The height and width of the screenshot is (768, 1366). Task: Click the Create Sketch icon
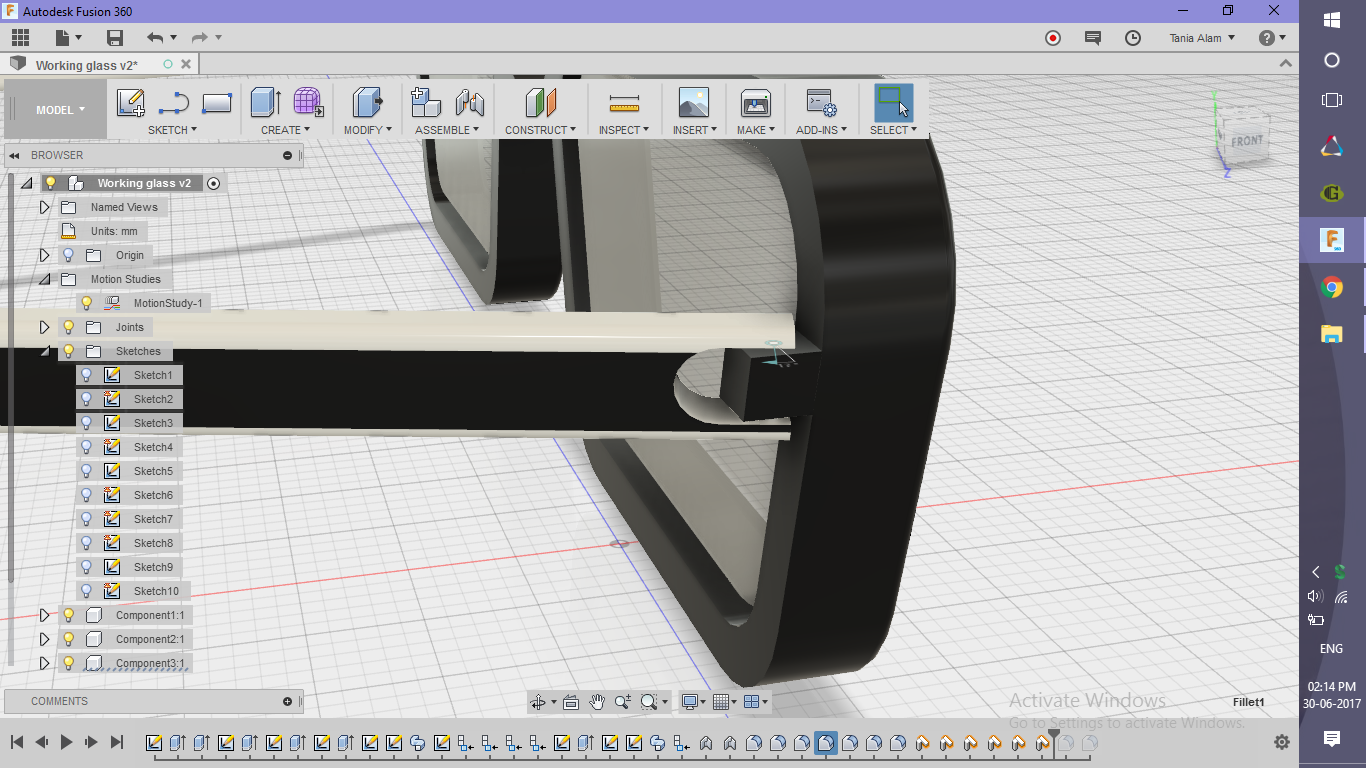[130, 102]
